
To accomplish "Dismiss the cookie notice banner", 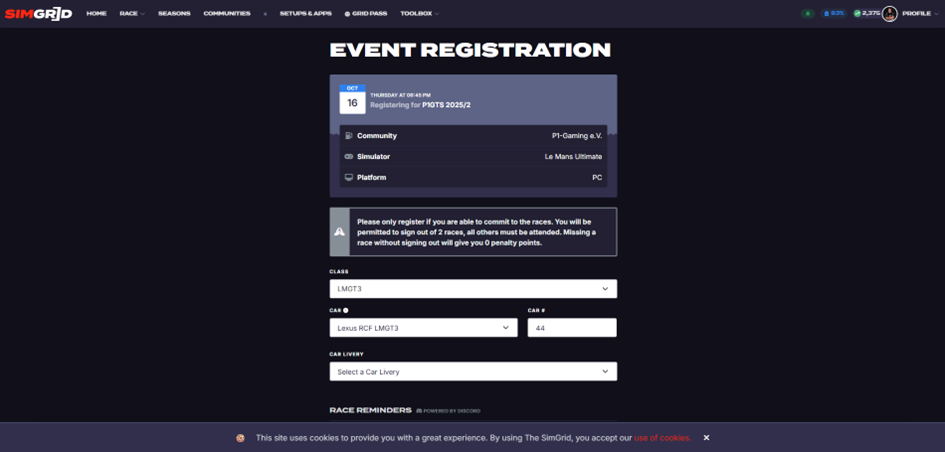I will coord(706,438).
